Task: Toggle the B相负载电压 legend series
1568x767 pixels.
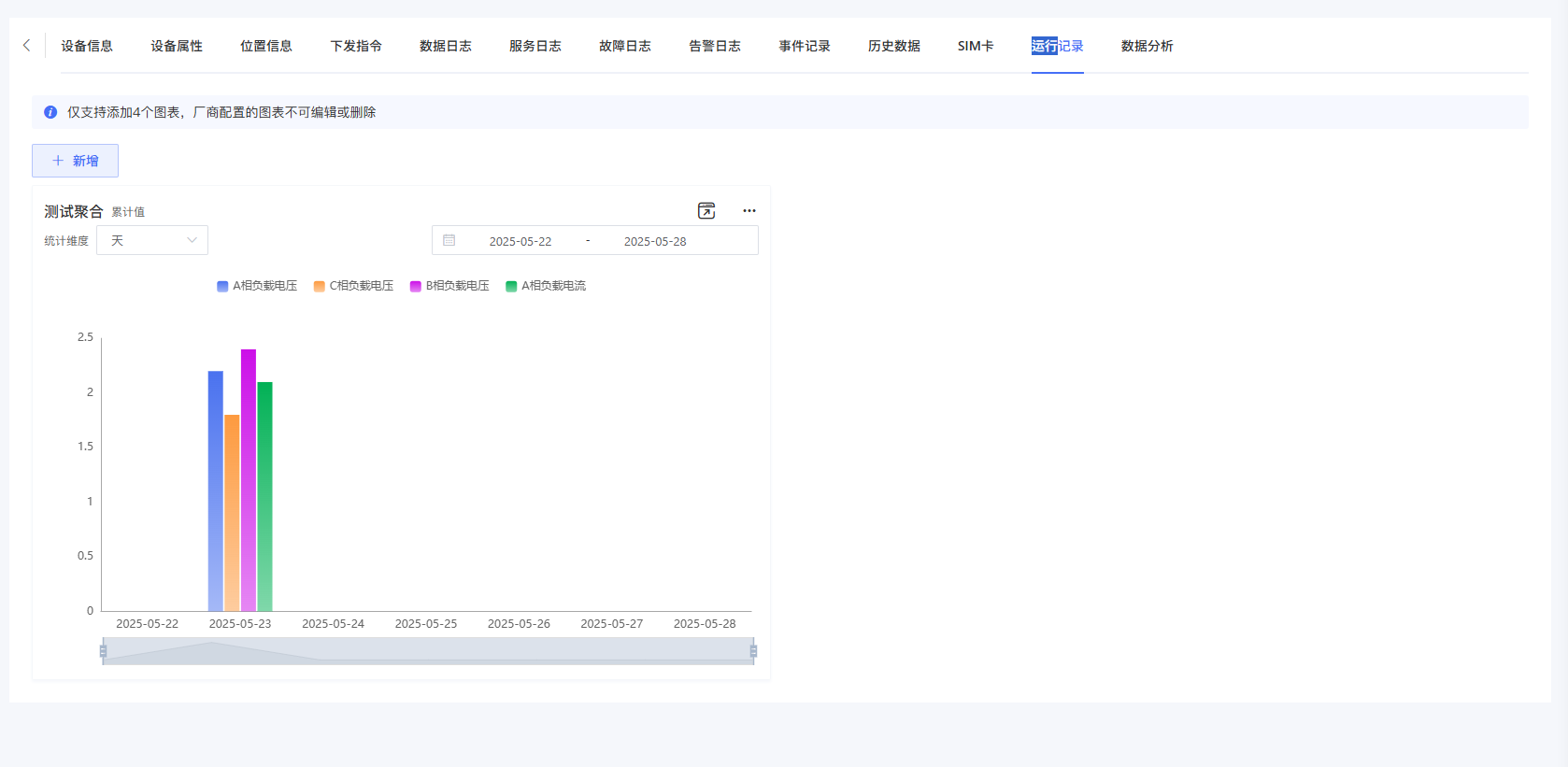Action: 449,286
